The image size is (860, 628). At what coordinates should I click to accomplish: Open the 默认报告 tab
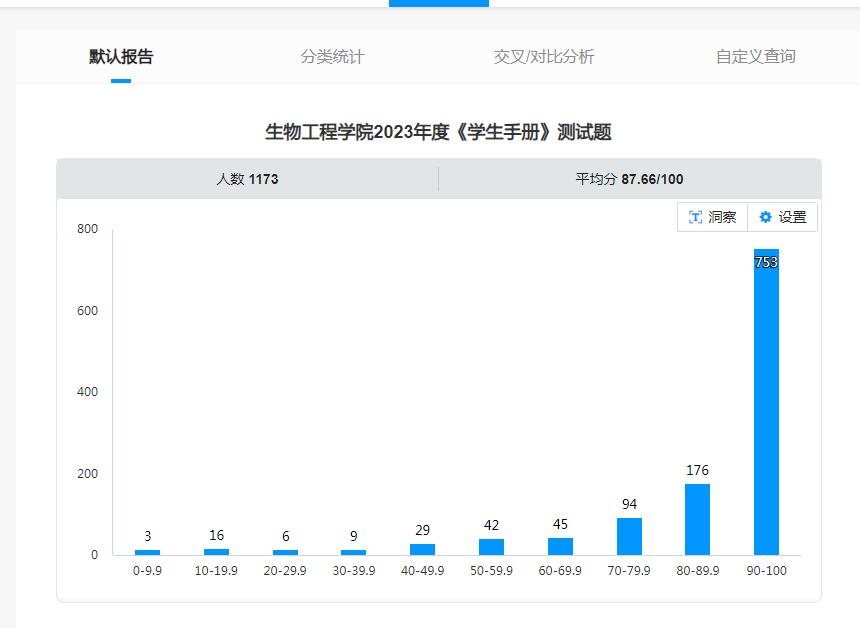tap(121, 57)
